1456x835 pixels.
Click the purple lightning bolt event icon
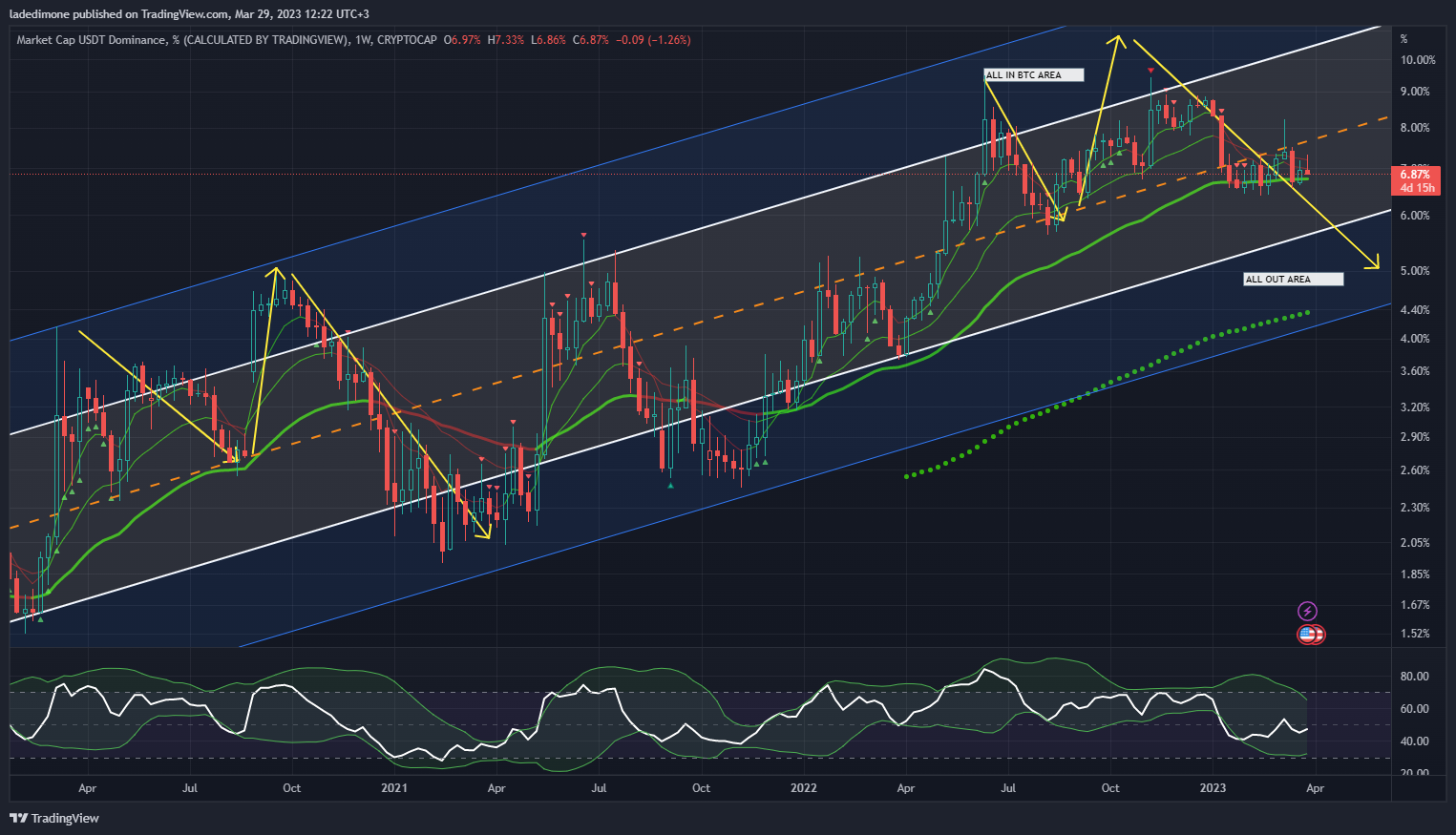[1307, 611]
